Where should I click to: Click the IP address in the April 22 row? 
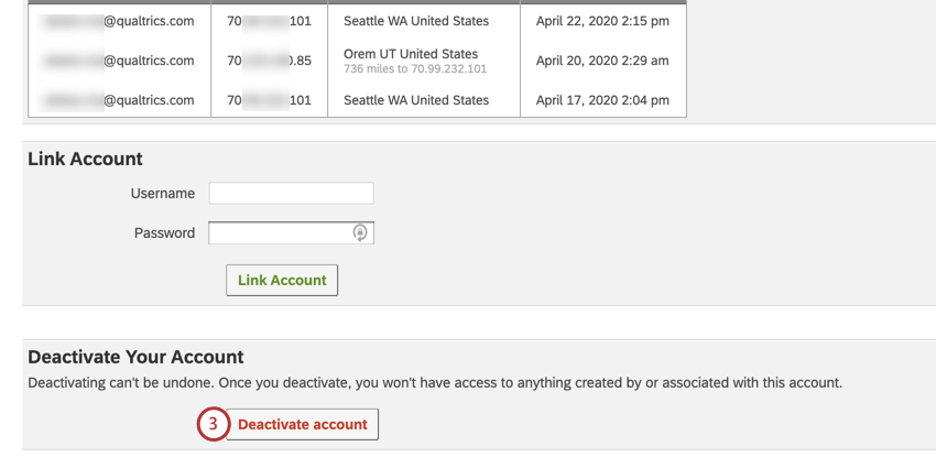click(270, 20)
